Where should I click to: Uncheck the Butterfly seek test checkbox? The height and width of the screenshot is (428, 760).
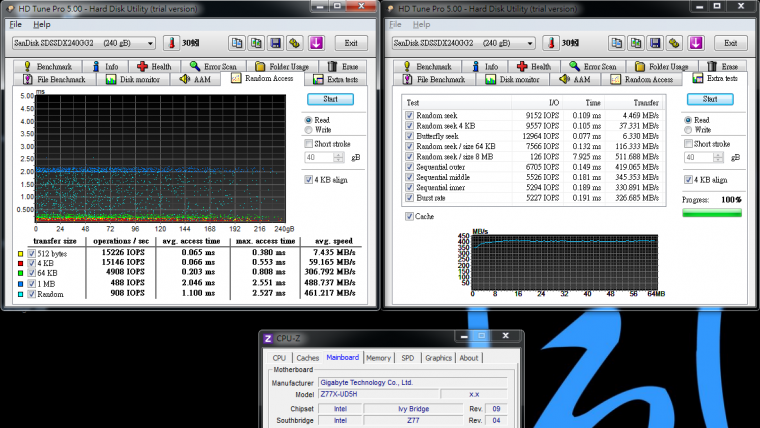click(409, 134)
